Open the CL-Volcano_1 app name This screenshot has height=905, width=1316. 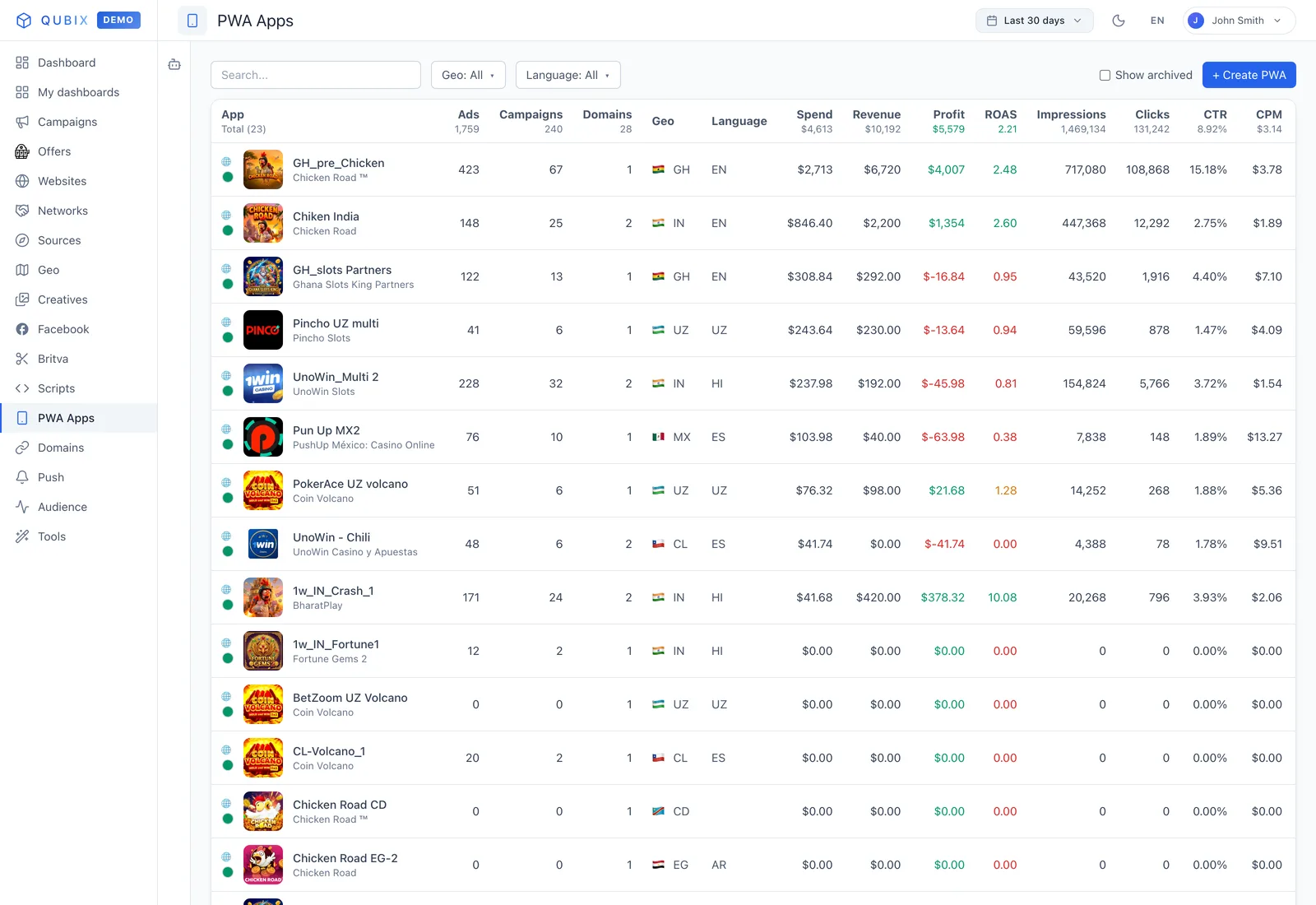(x=329, y=751)
